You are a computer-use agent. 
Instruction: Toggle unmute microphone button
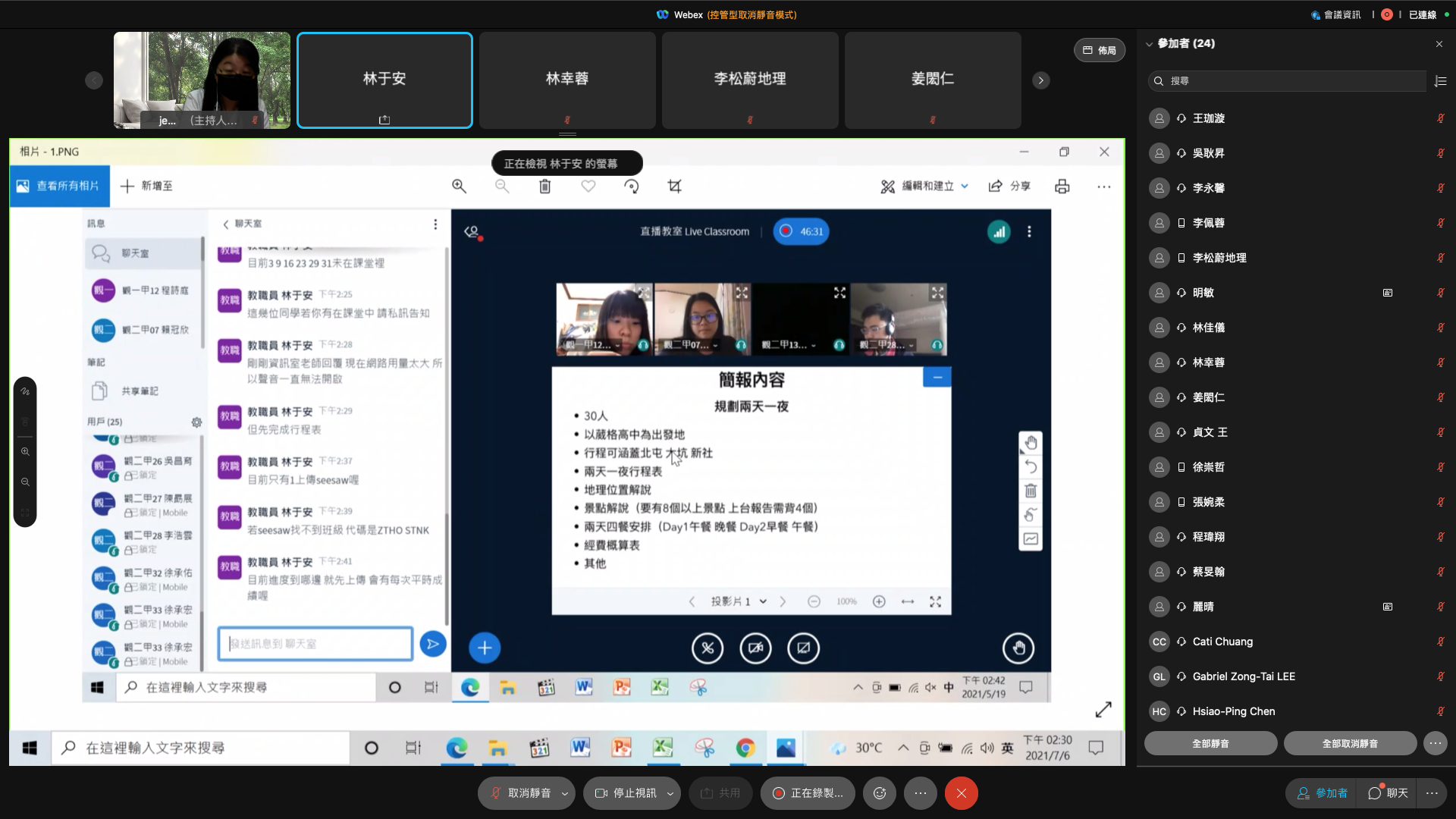pos(520,793)
